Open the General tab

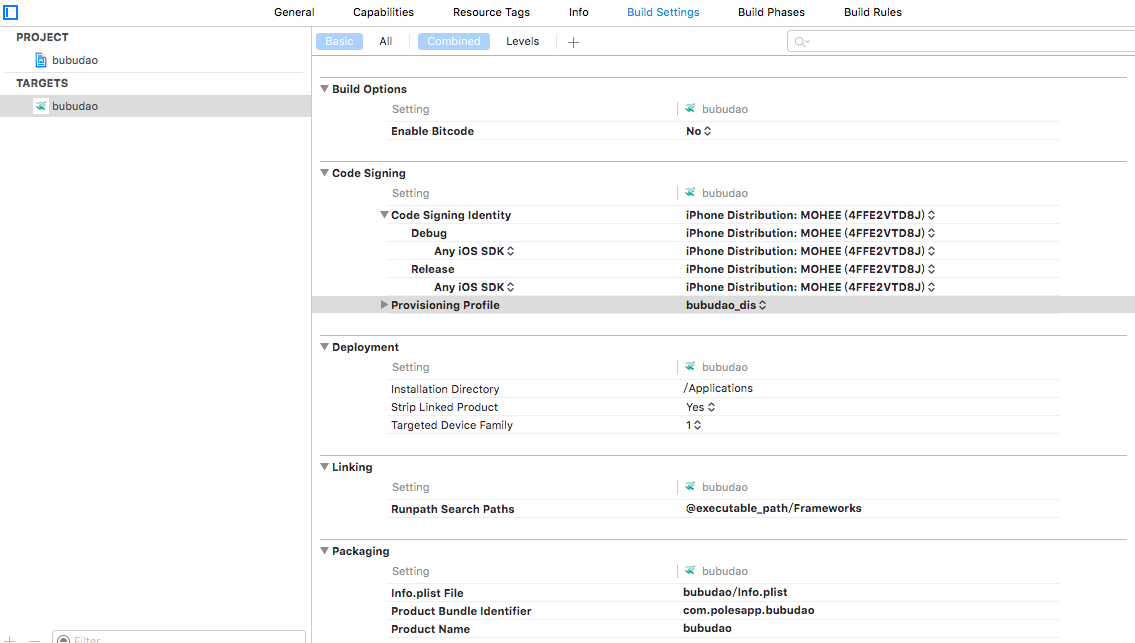tap(294, 12)
